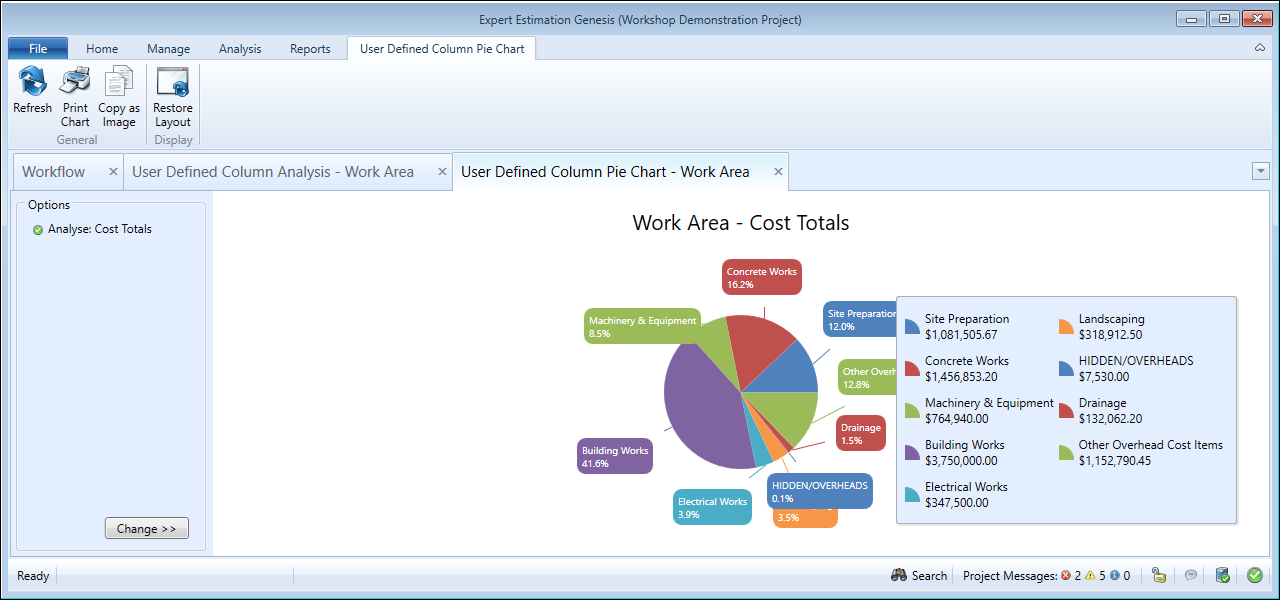Click the padlock icon in status bar
Screen dimensions: 1280x600
[x=1158, y=575]
